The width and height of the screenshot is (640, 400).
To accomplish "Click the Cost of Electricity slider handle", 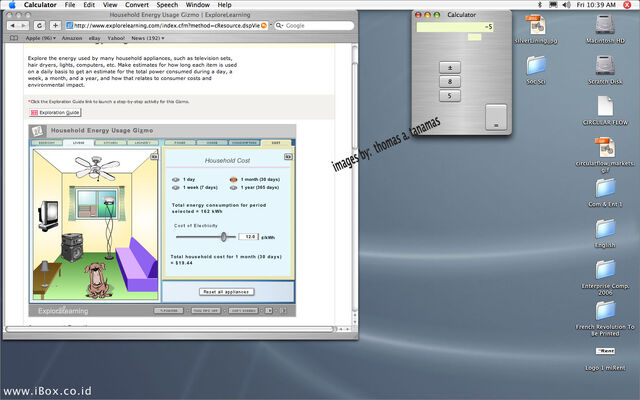I will [x=224, y=237].
